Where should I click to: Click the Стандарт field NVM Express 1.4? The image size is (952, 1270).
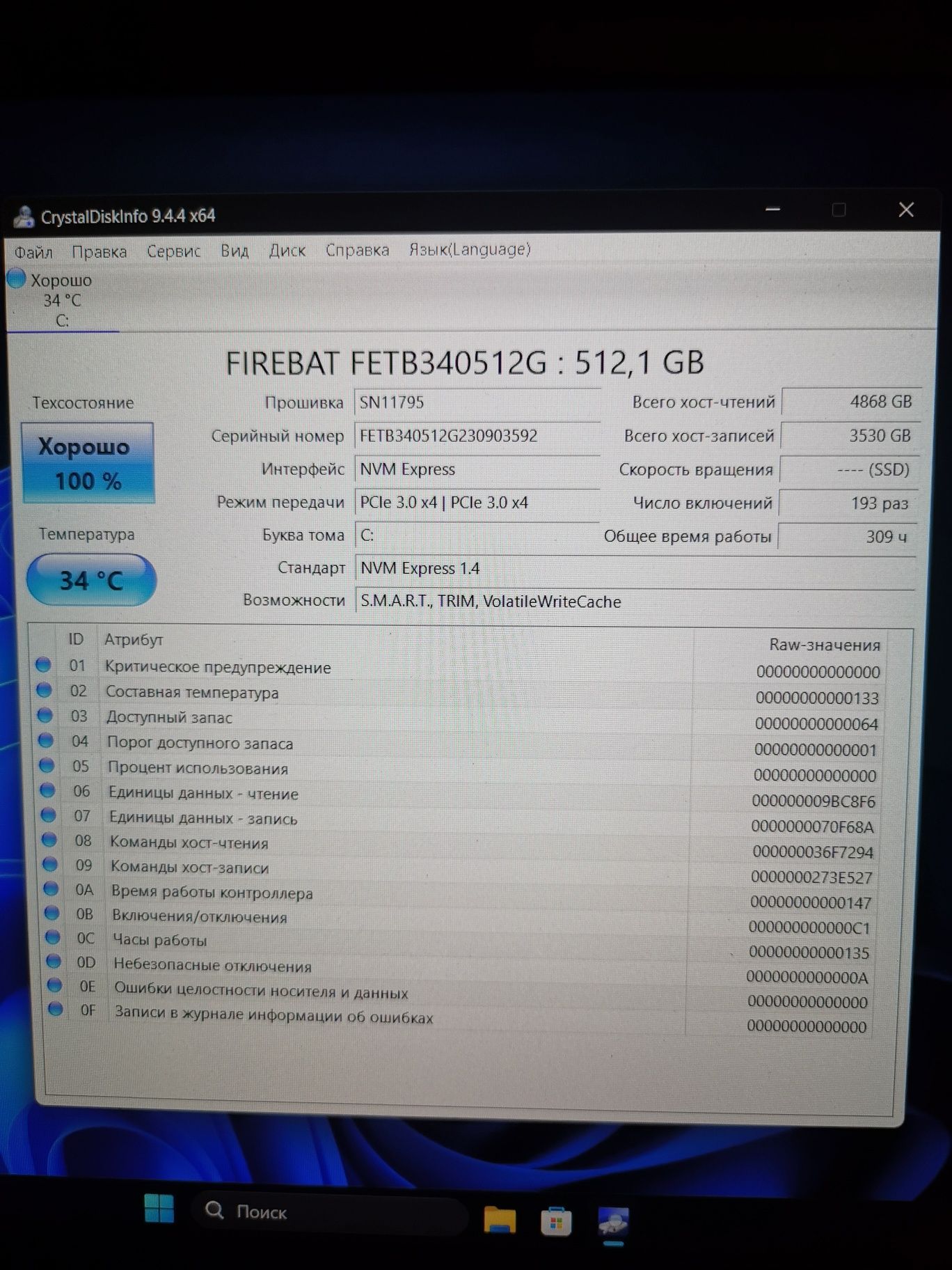pyautogui.click(x=635, y=568)
